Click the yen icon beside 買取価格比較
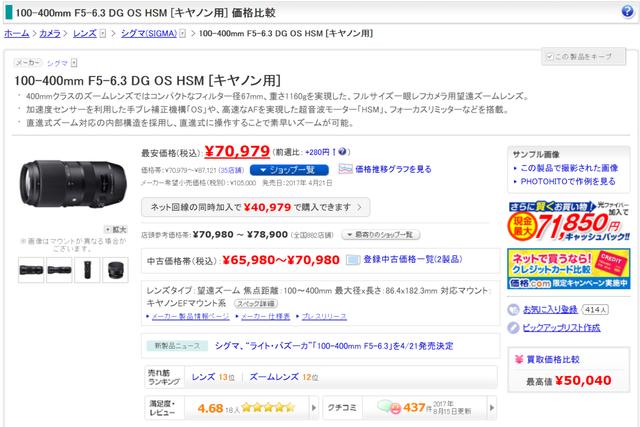 click(519, 359)
